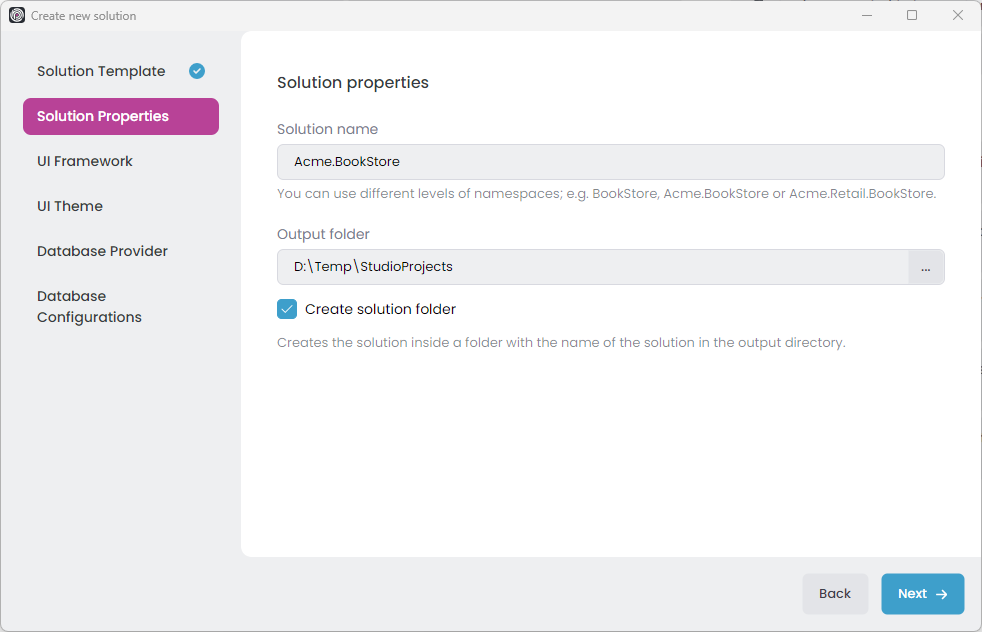Screen dimensions: 982x632
Task: Open the UI Framework wizard step
Action: (x=85, y=161)
